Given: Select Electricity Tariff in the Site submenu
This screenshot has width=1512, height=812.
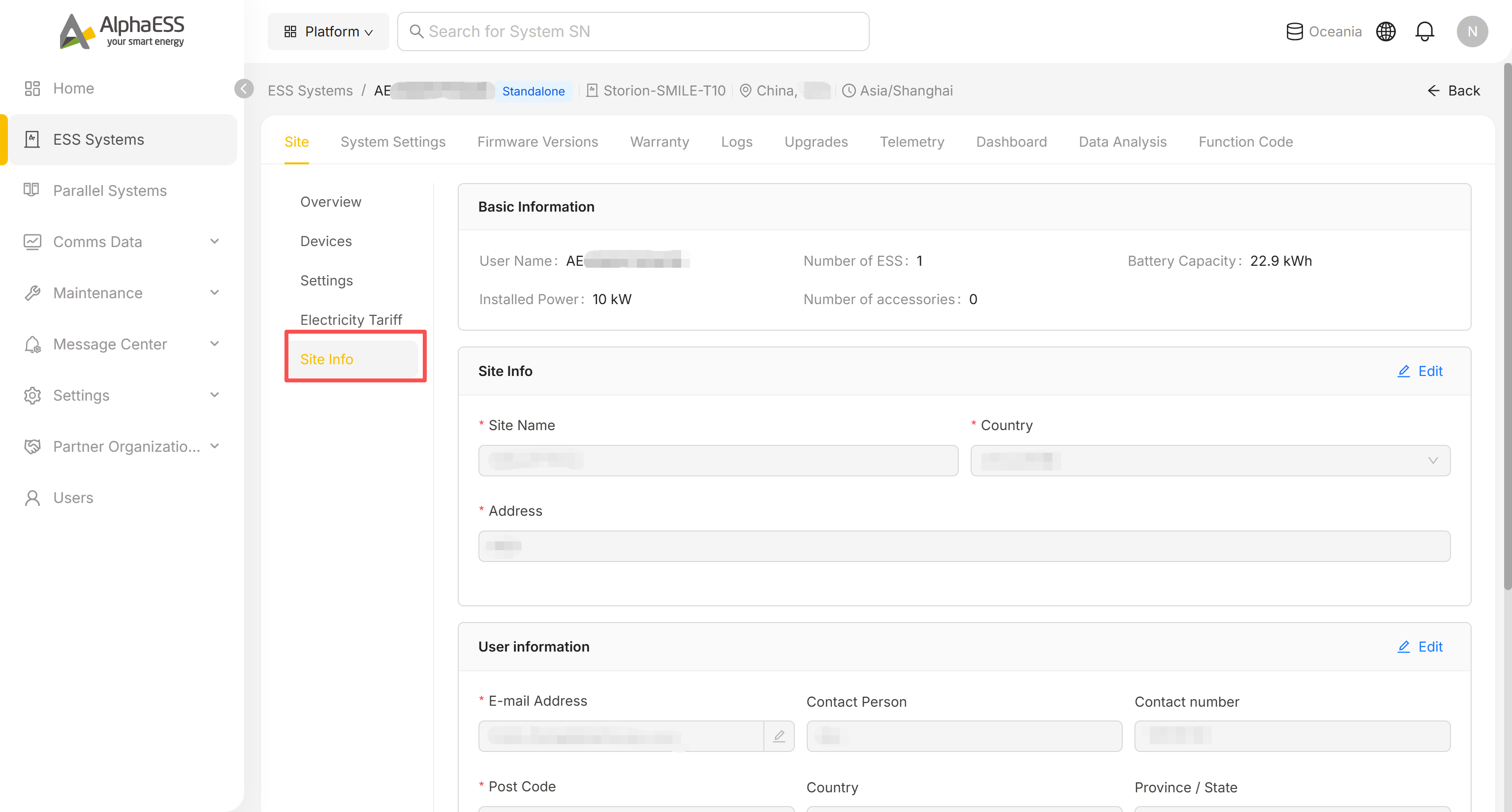Looking at the screenshot, I should [351, 320].
